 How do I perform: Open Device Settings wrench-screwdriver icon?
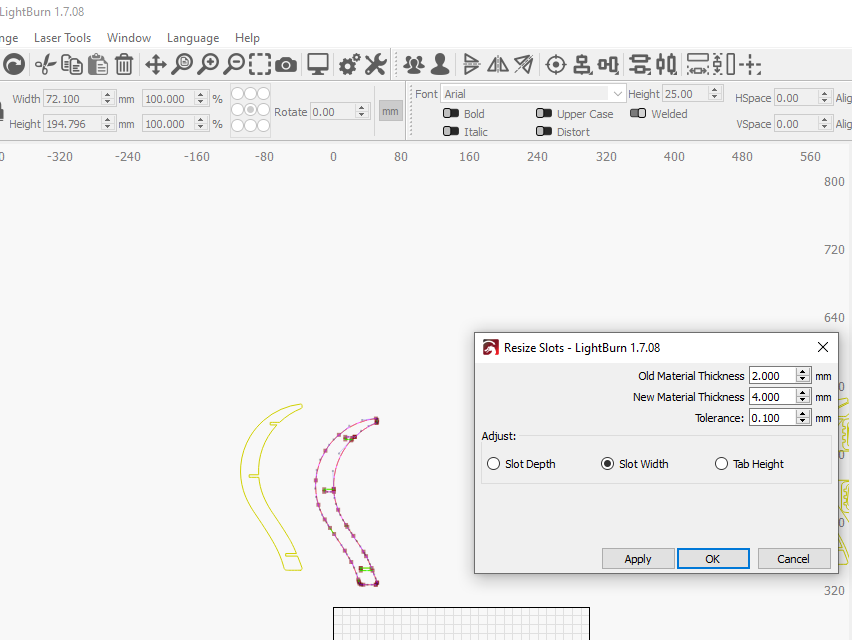(x=375, y=65)
